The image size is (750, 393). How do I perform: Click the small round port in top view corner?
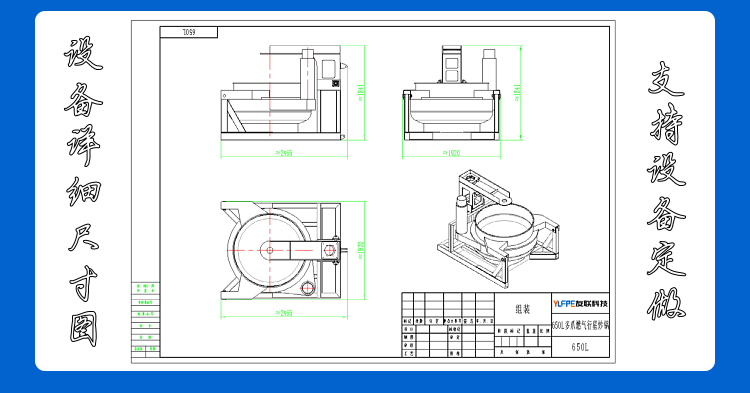308,288
